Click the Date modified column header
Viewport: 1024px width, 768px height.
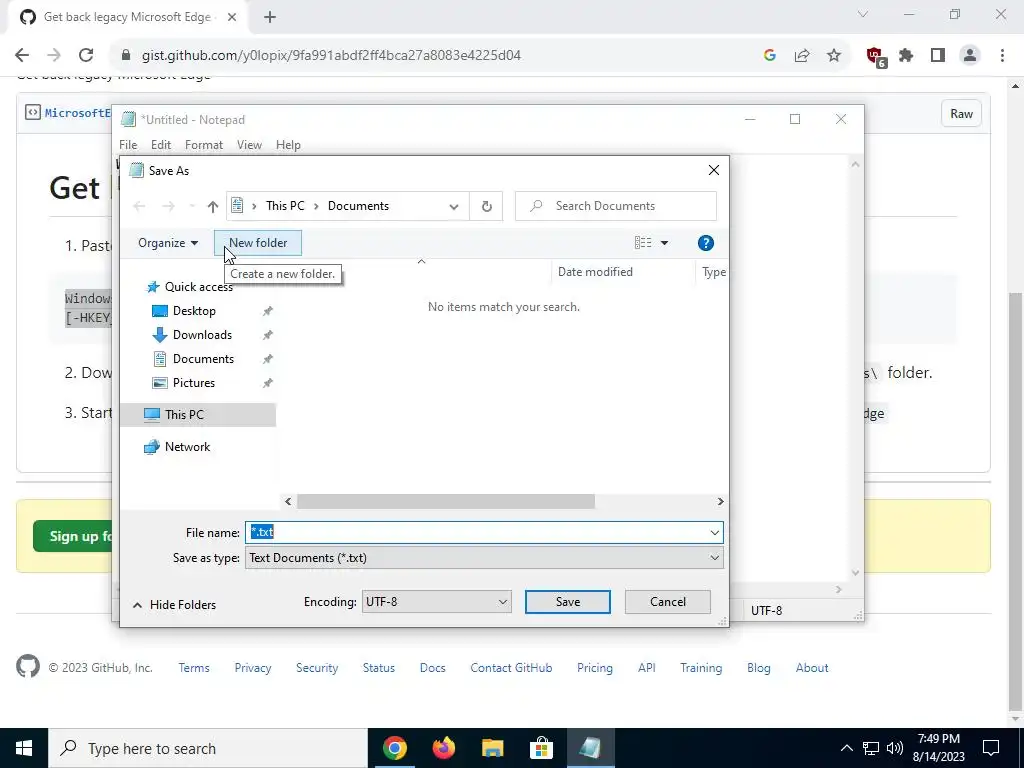[595, 272]
